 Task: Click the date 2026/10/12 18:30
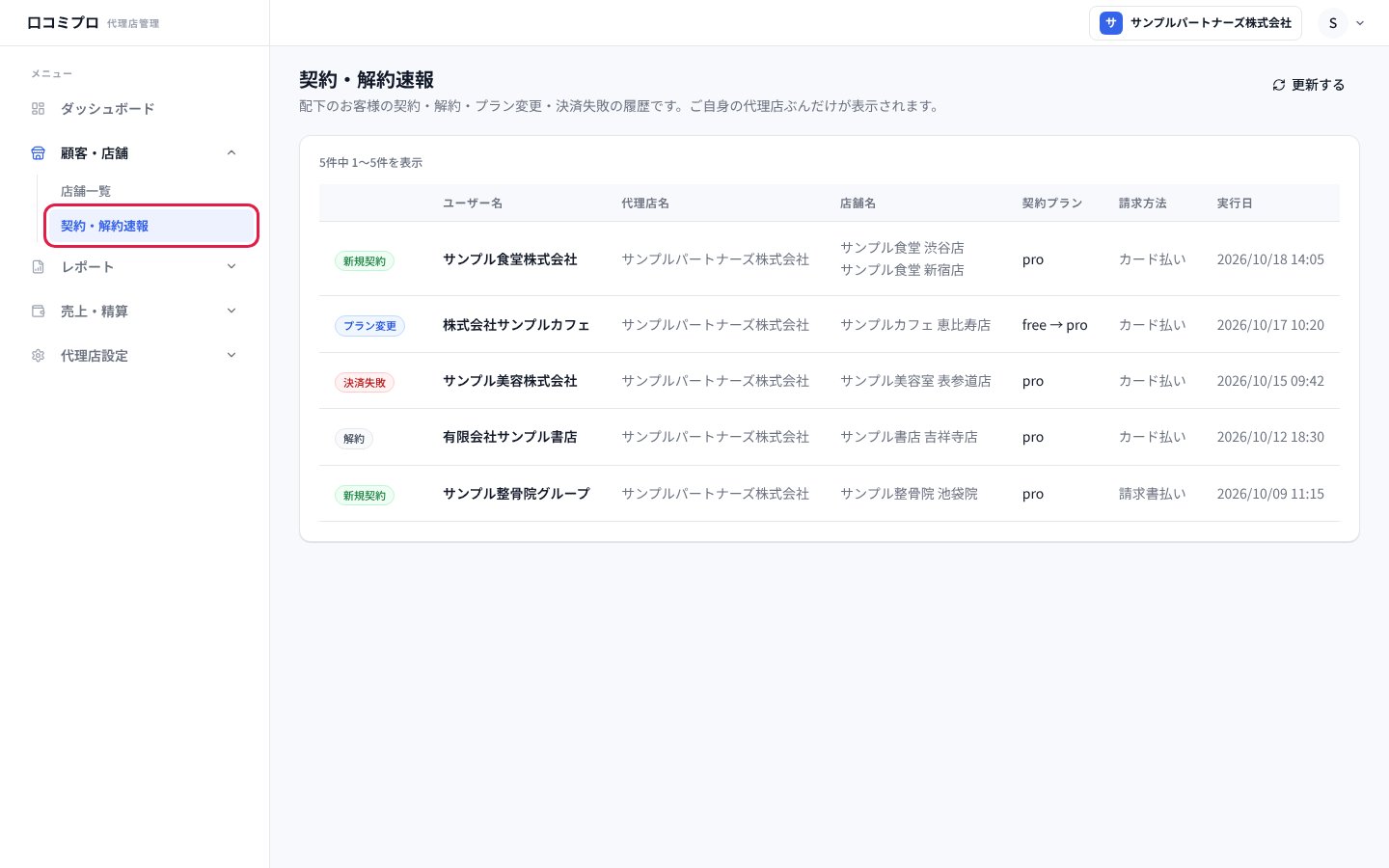(x=1270, y=437)
